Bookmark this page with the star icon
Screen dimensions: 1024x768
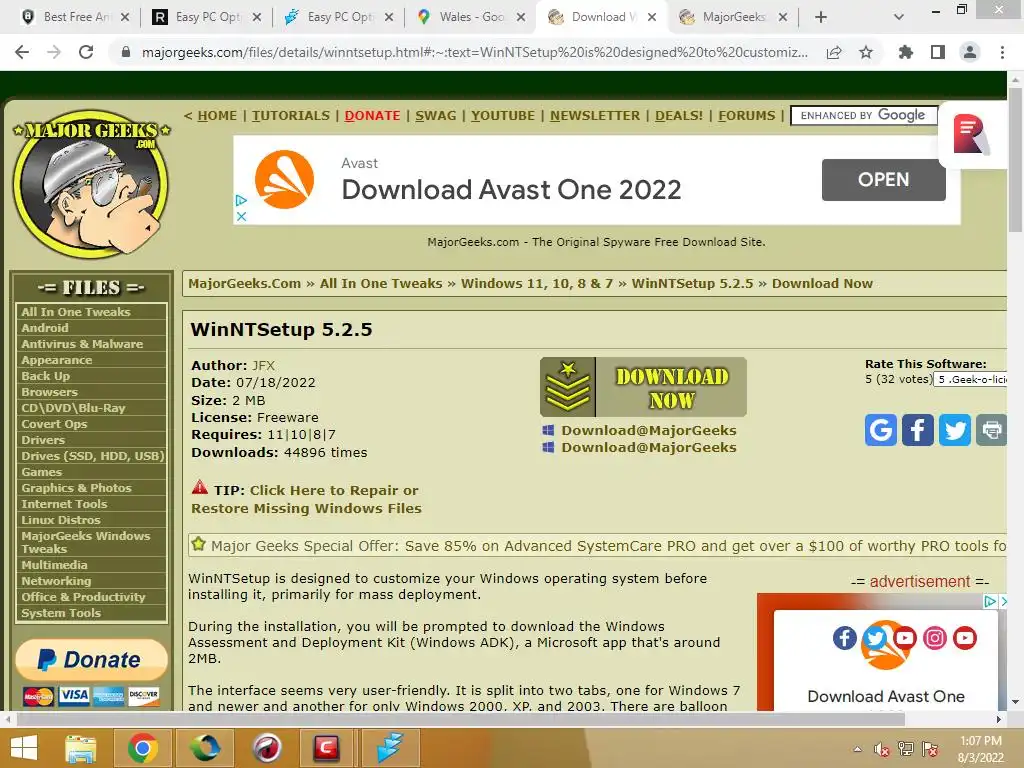[866, 52]
